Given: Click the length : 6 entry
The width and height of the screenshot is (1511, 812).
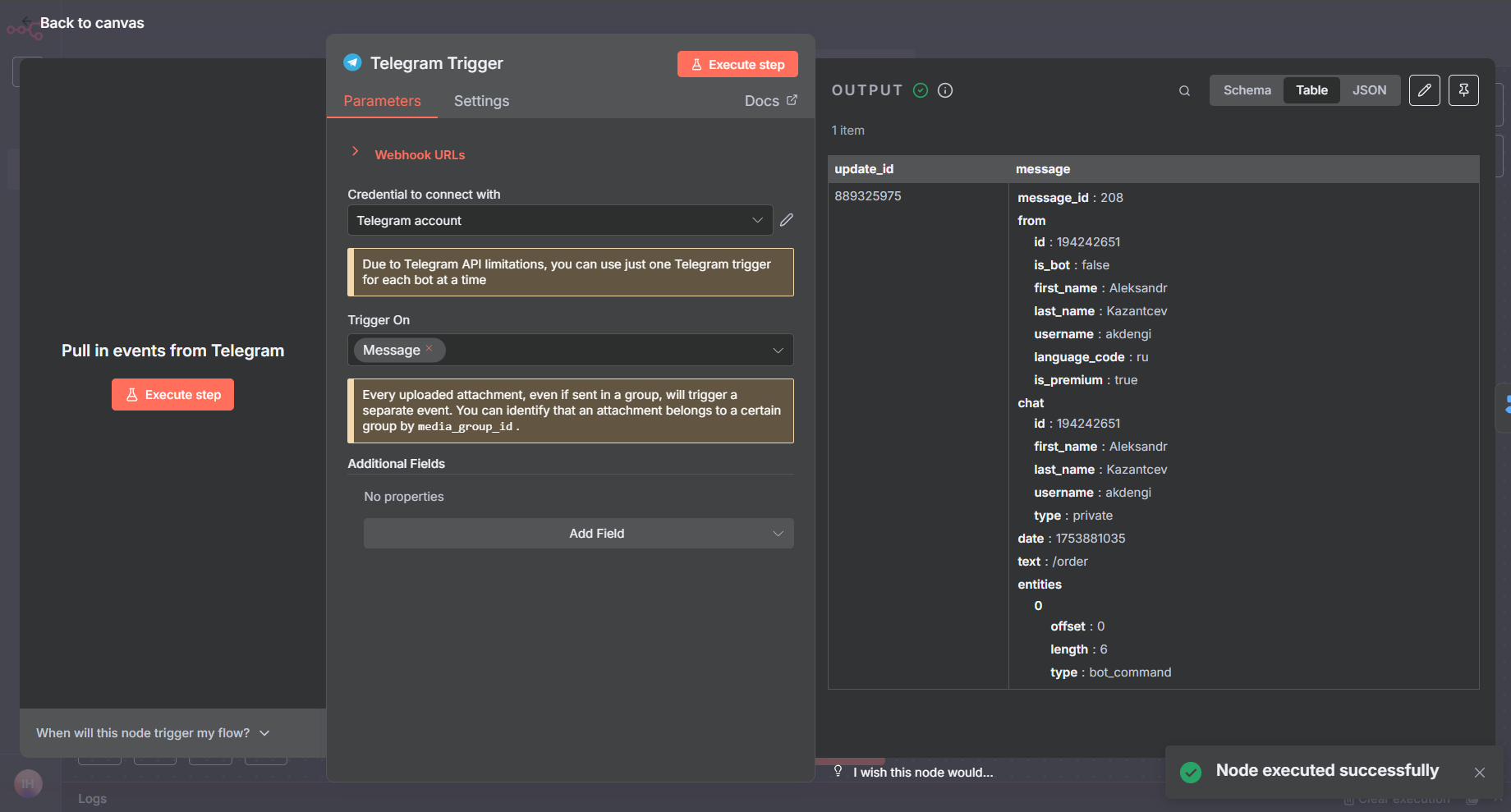Looking at the screenshot, I should [x=1079, y=649].
